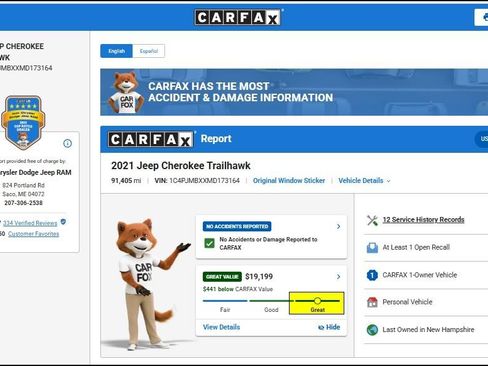The image size is (488, 366).
Task: Click the 'Last Owned in New Hampshire' text
Action: coord(428,330)
